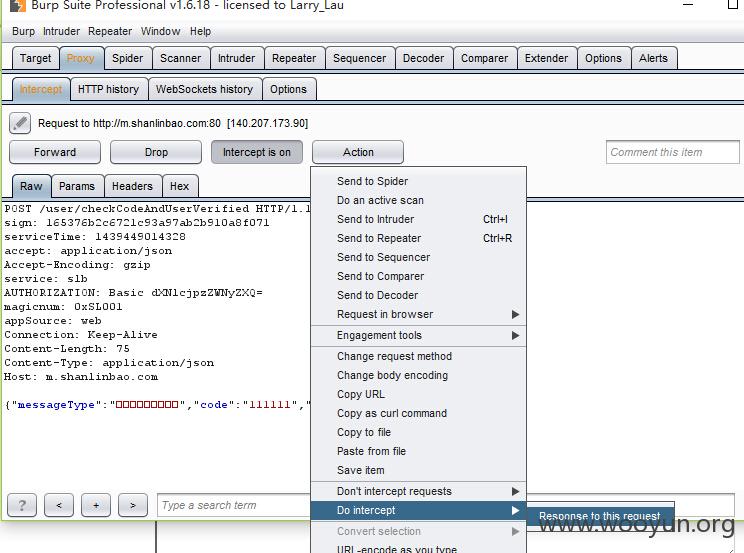Switch to the Headers view tab
Screen dimensions: 744x553
click(132, 186)
